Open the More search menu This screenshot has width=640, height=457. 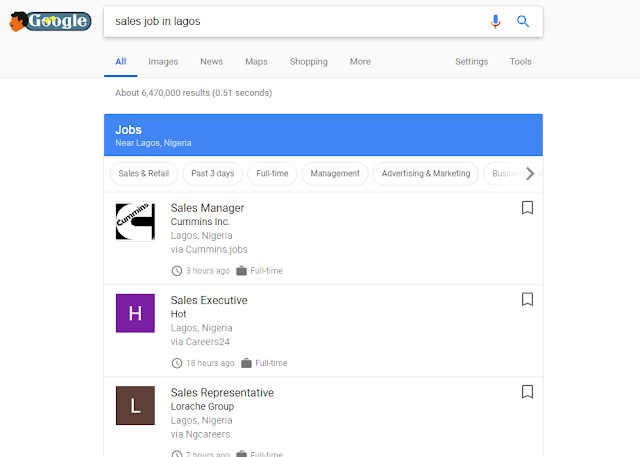coord(360,62)
